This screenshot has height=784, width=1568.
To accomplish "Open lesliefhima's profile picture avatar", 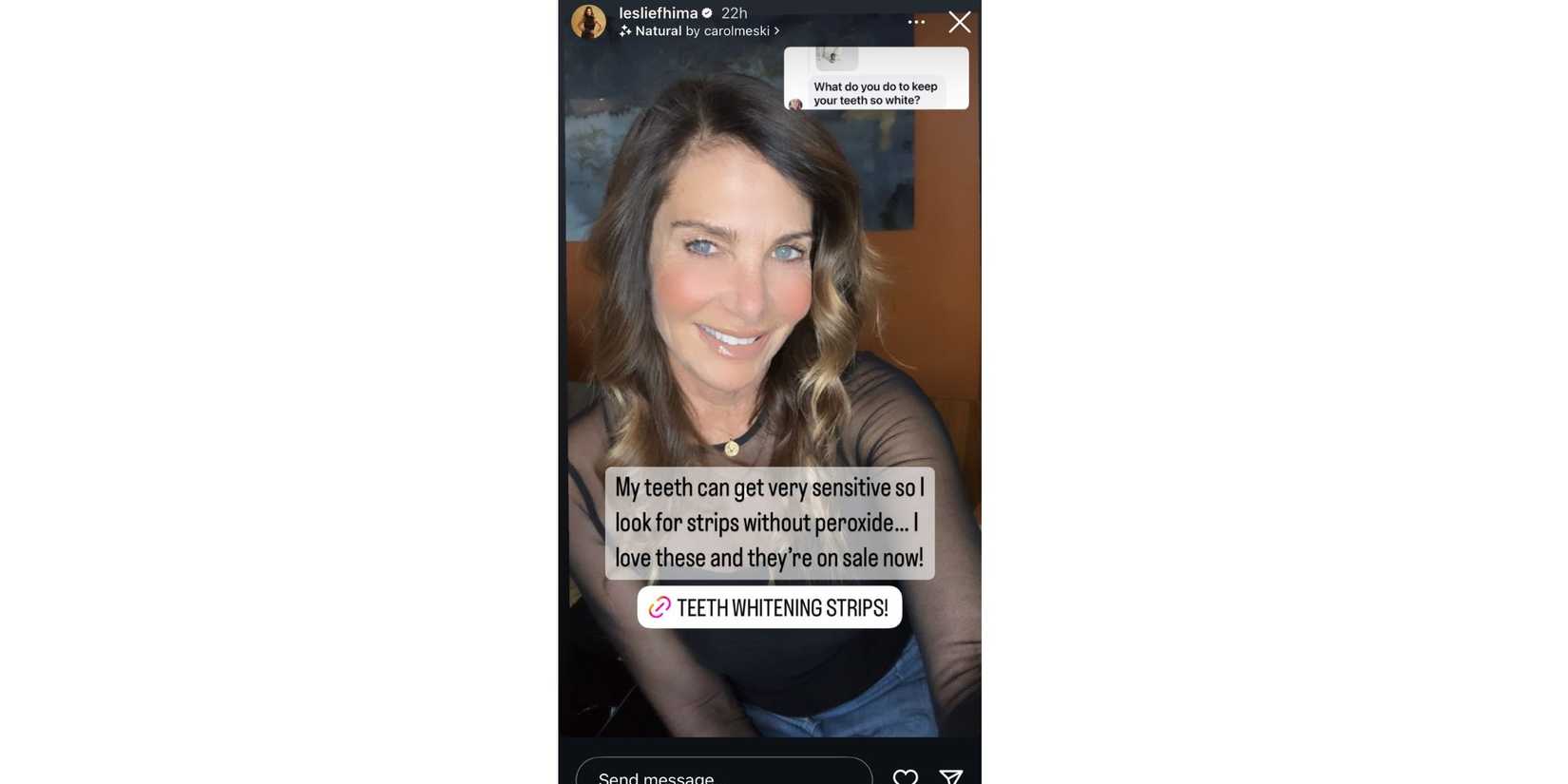I will pyautogui.click(x=588, y=22).
